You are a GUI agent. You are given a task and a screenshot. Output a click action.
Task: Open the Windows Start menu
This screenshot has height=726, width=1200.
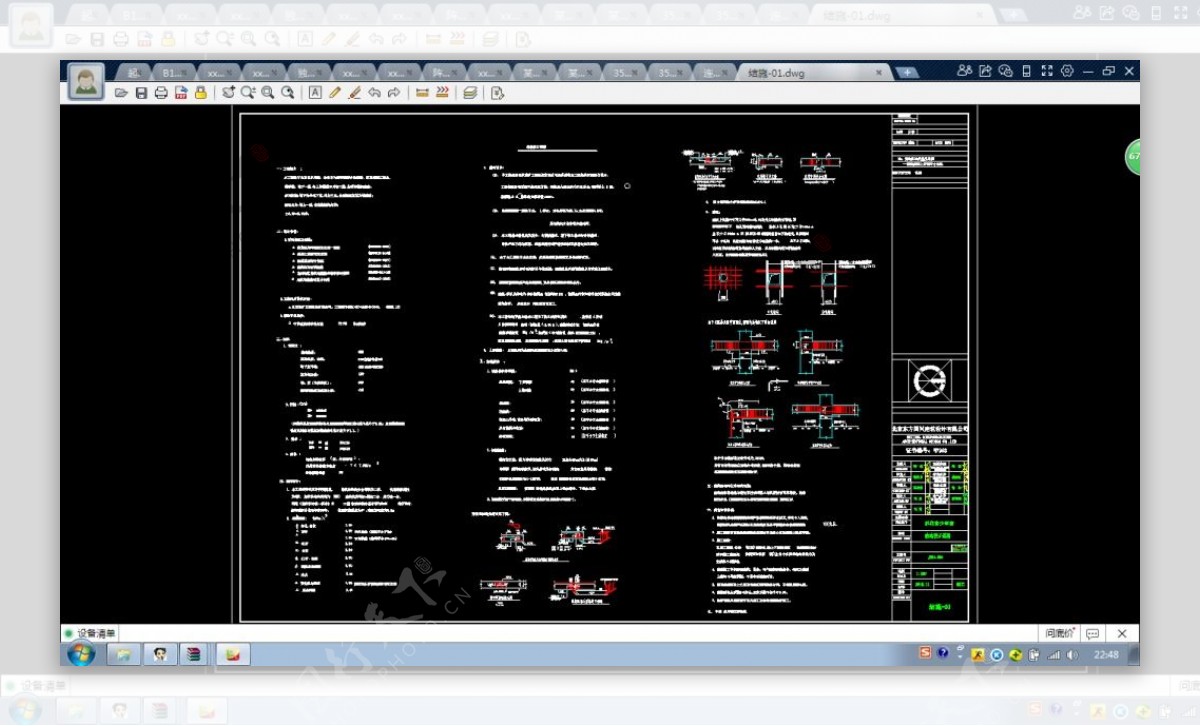click(x=80, y=655)
